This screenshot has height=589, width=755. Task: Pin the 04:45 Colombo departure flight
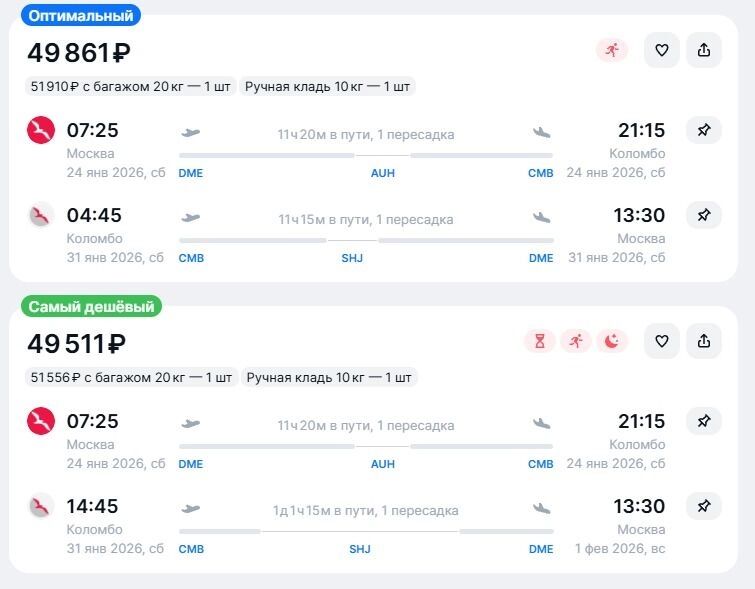[x=704, y=215]
